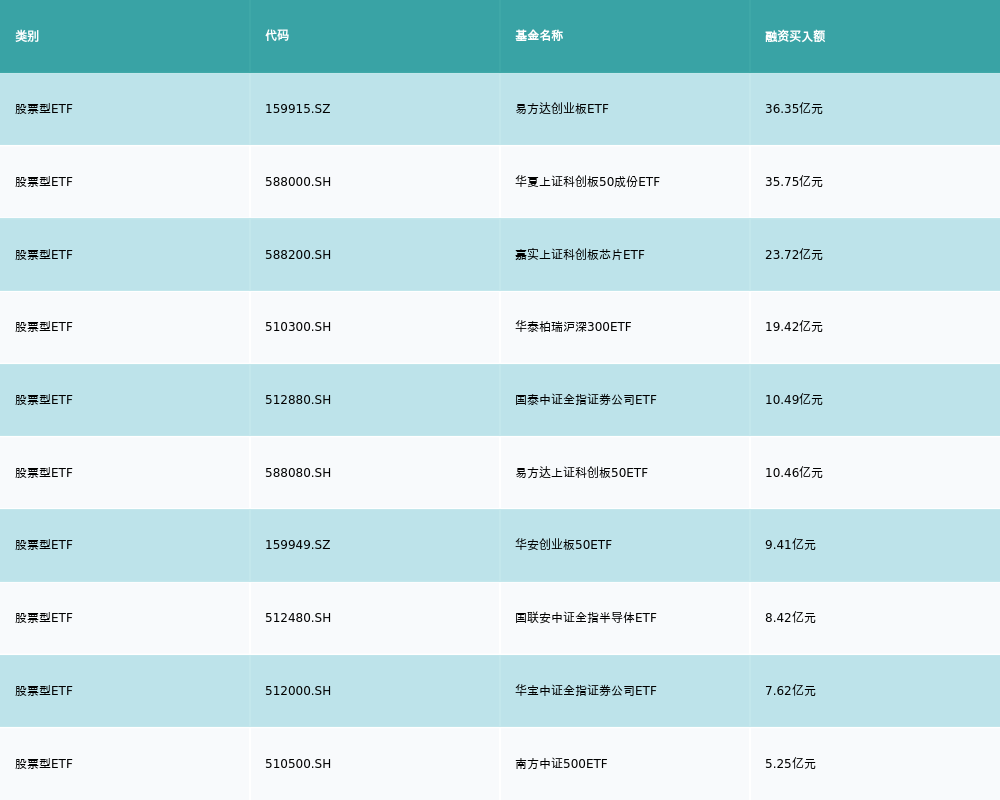
Task: Click fund 嘉实上证科创板芯片ETF
Action: click(580, 255)
